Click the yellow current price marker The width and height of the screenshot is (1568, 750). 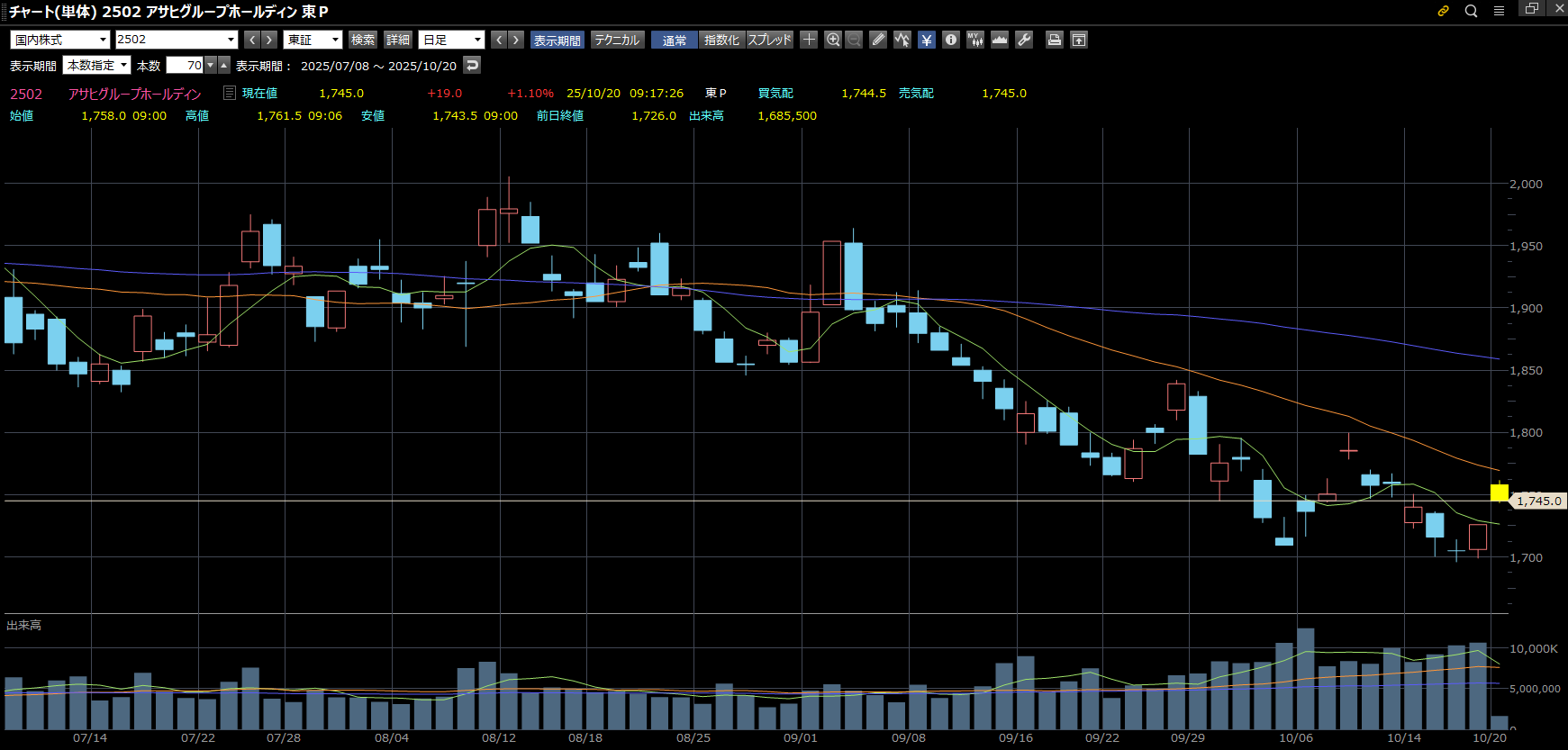click(1499, 492)
